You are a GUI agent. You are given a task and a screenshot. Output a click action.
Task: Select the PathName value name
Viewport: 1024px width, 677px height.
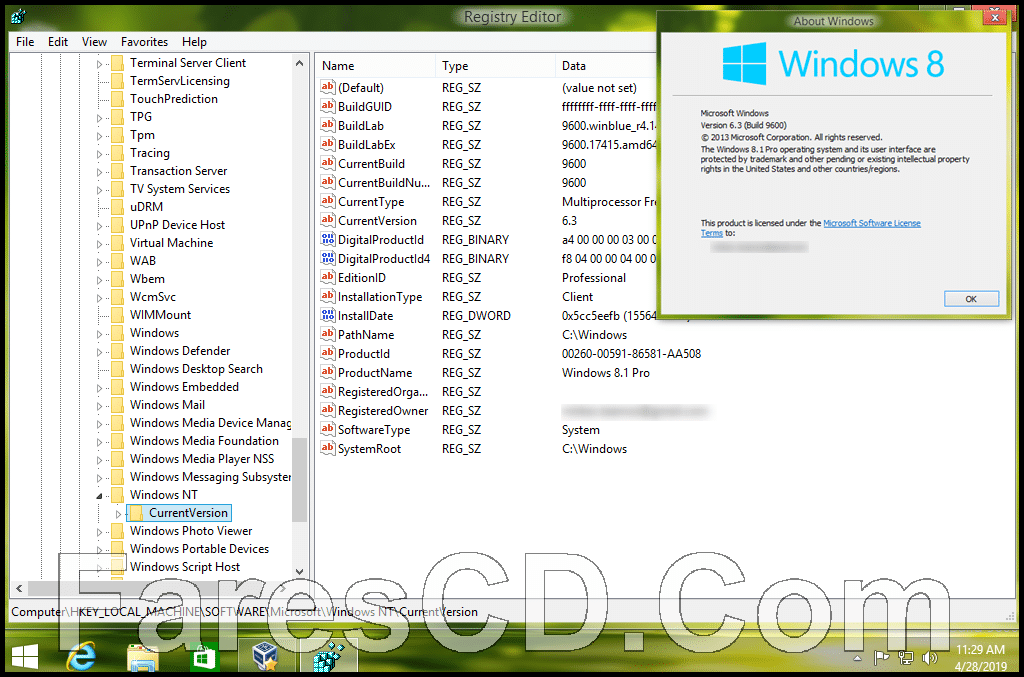coord(366,334)
